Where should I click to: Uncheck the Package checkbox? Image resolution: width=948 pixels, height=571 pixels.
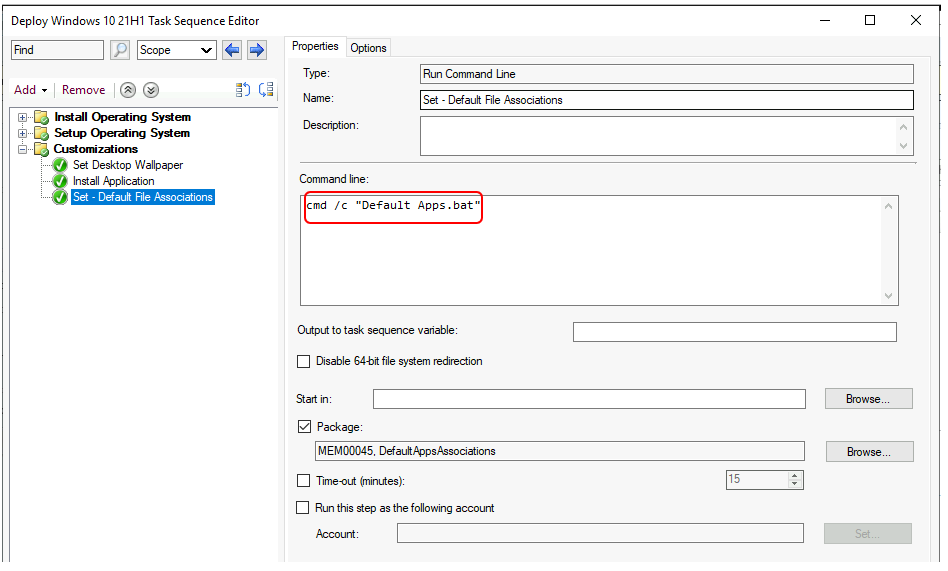304,427
